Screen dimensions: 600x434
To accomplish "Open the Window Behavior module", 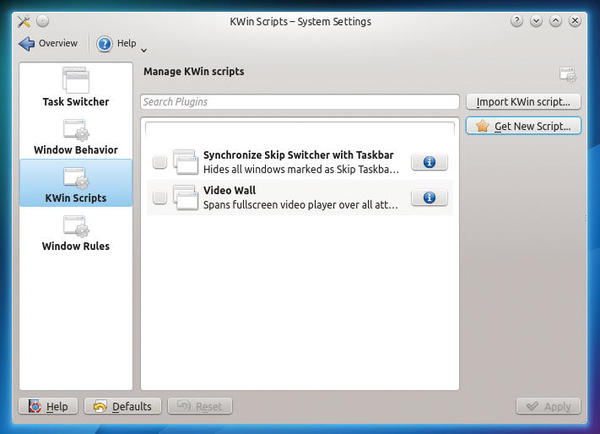I will pyautogui.click(x=76, y=137).
